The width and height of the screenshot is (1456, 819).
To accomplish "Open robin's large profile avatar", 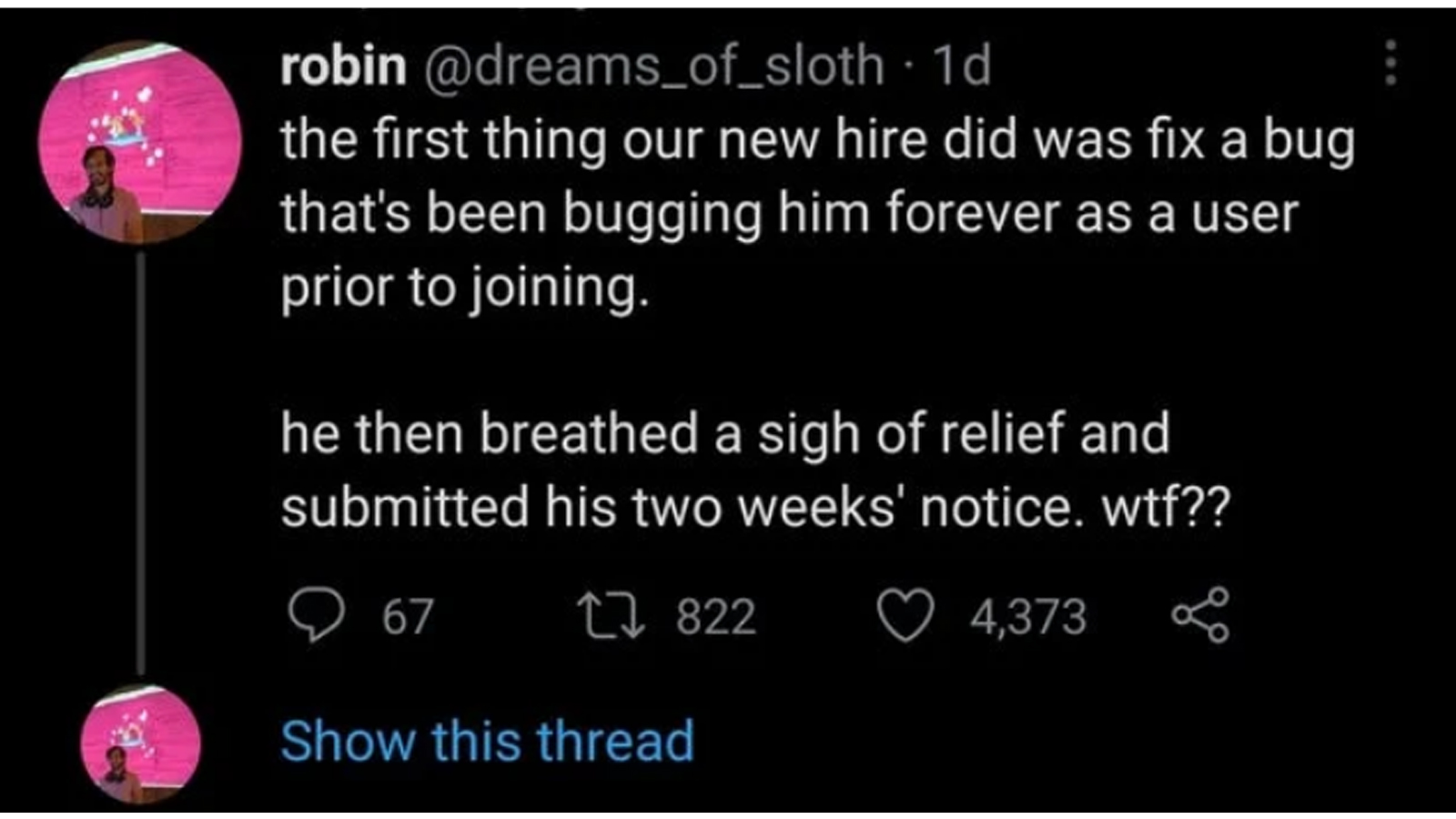I will tap(140, 143).
